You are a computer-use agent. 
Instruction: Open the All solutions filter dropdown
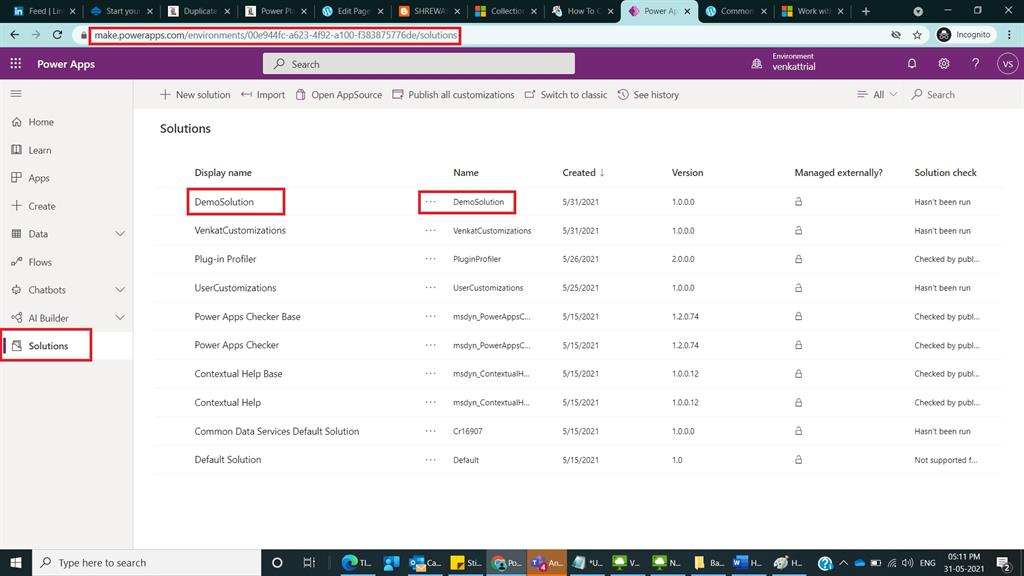875,94
